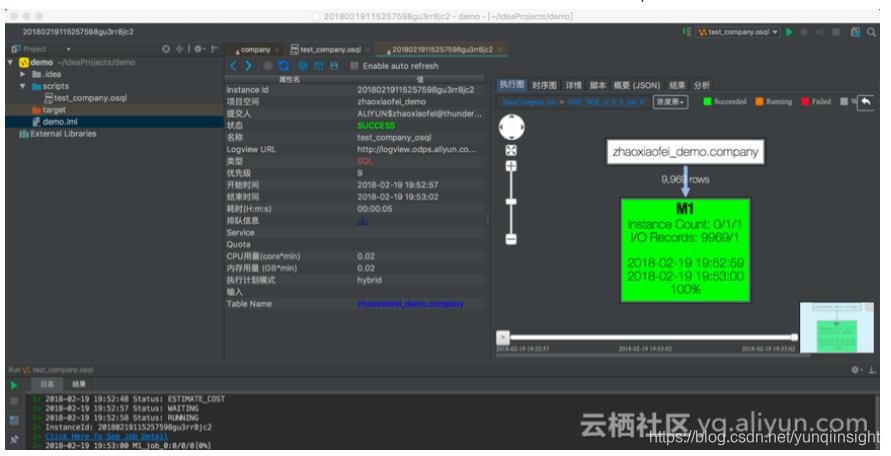Click the save disk icon in instance toolbar

[334, 66]
